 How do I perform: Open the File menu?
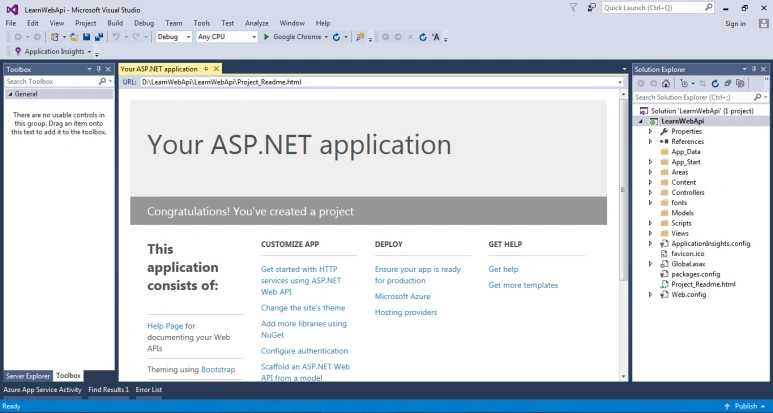click(x=11, y=23)
